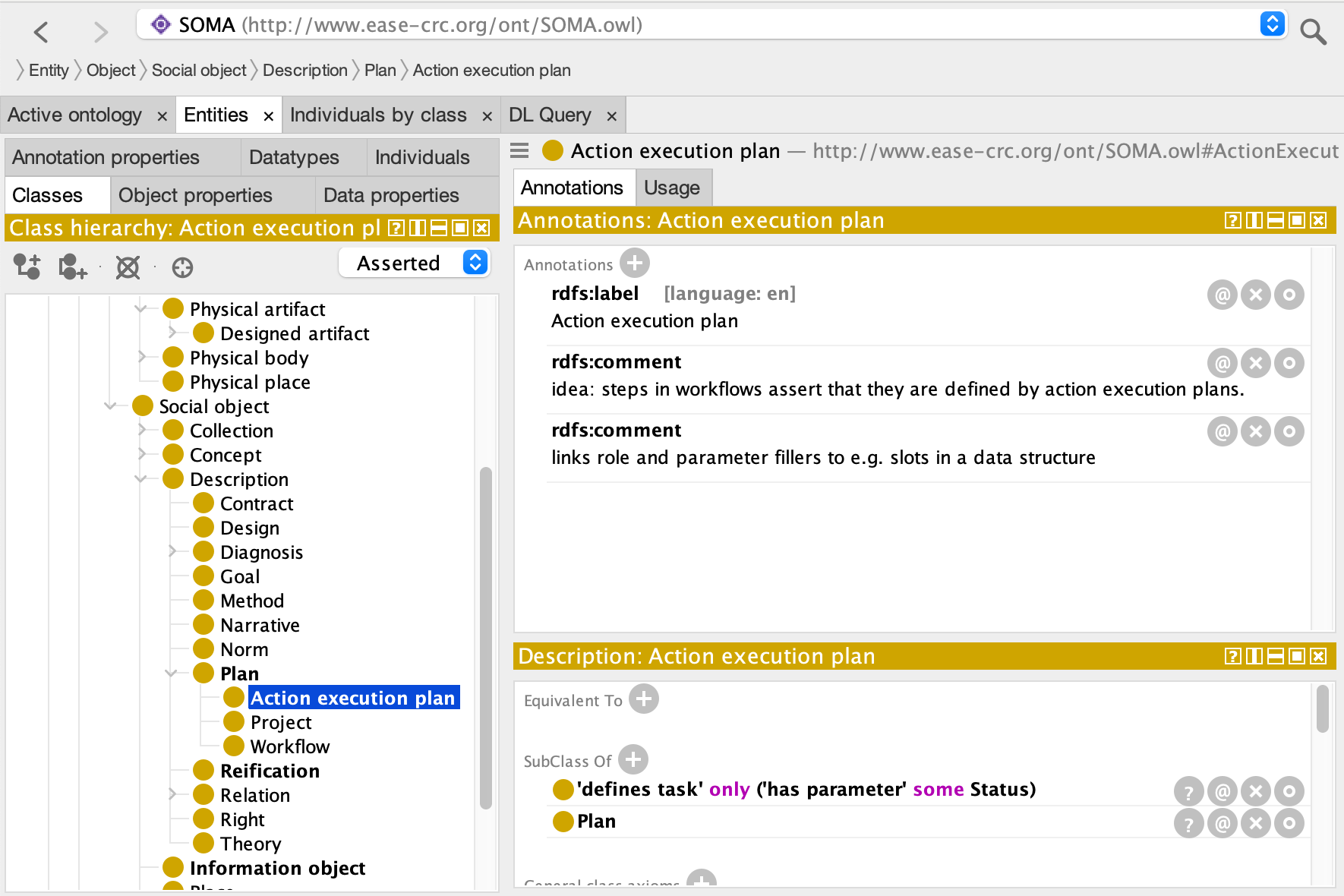Viewport: 1344px width, 896px height.
Task: Click the add subclass icon
Action: [27, 267]
